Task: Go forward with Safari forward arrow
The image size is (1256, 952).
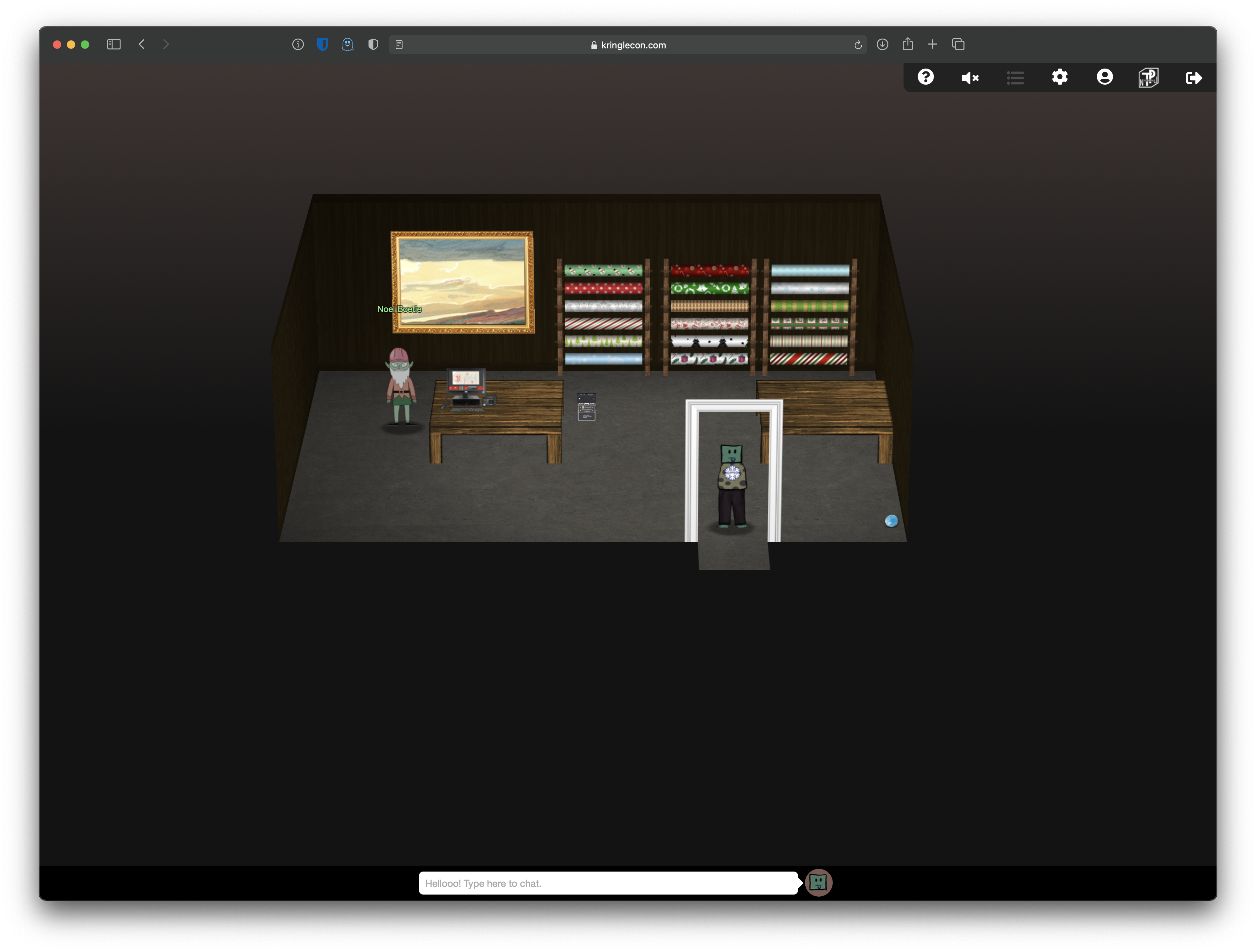Action: [x=166, y=44]
